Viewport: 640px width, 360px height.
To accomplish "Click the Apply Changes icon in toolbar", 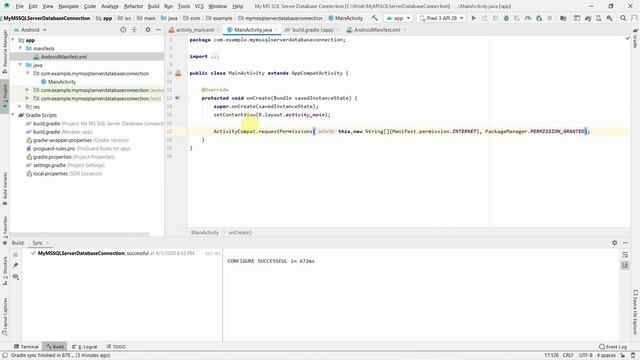I will point(484,18).
